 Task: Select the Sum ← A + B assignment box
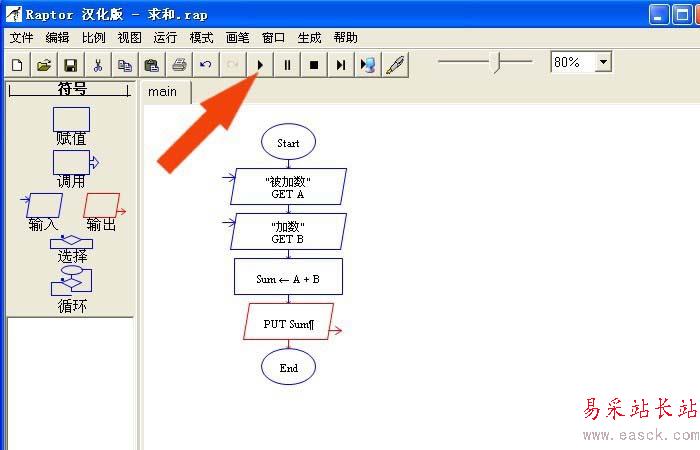point(288,277)
